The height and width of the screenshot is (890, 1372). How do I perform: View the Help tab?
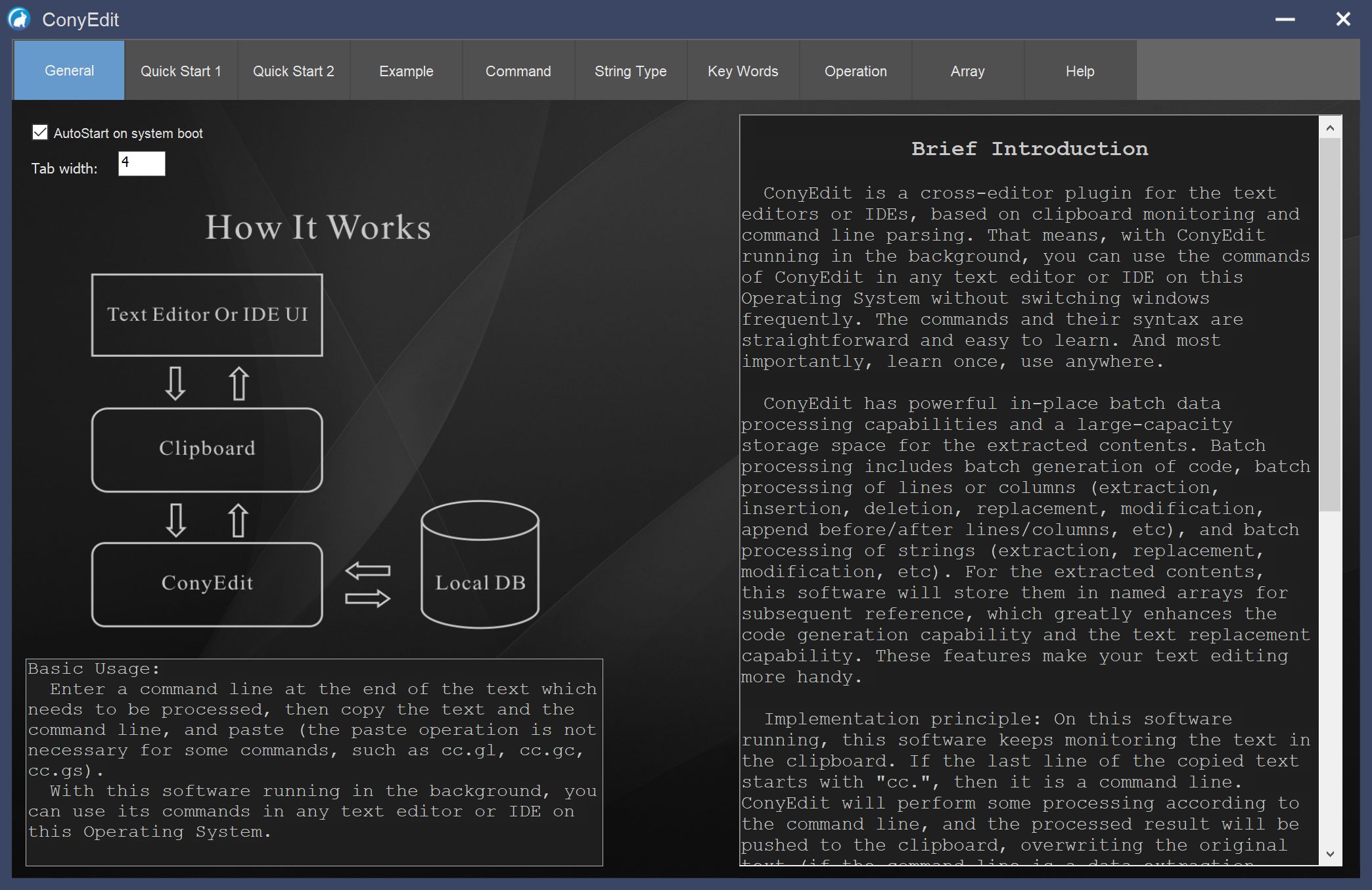(1079, 70)
